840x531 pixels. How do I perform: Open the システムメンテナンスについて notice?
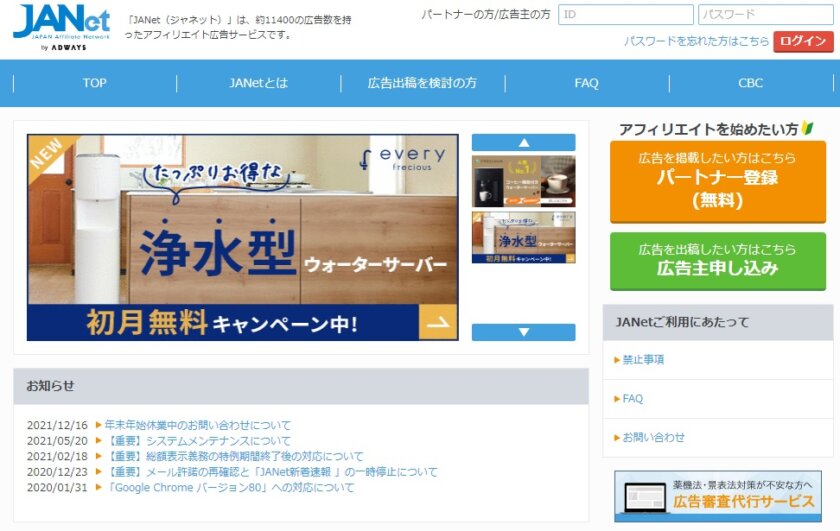[x=198, y=441]
